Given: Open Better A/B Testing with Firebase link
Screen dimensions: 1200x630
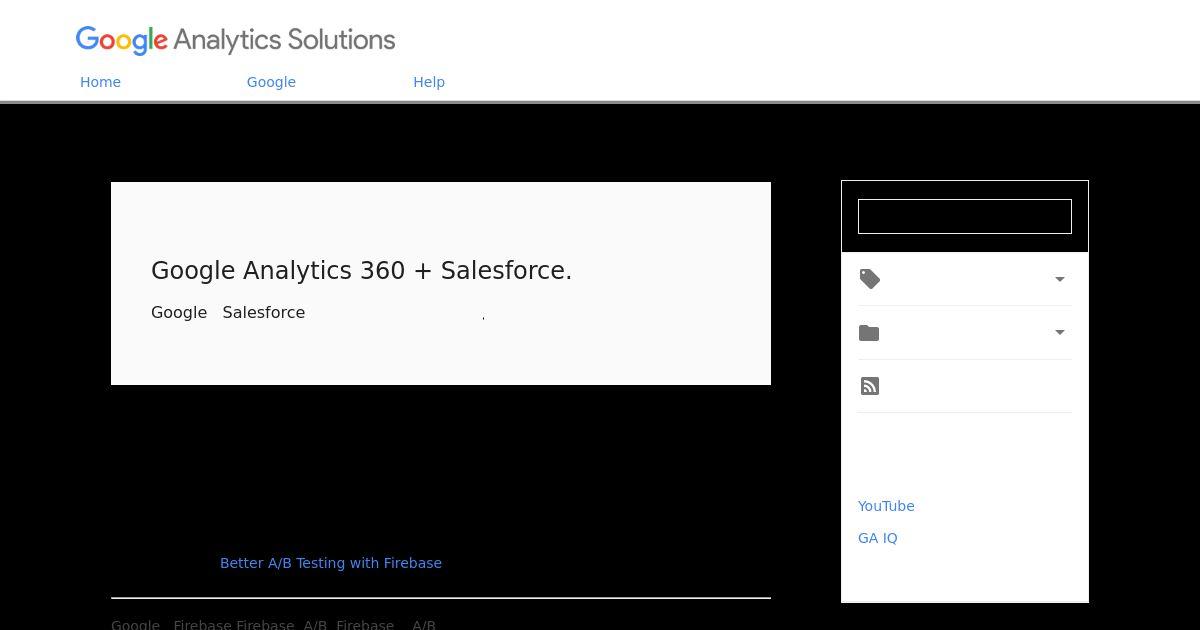Looking at the screenshot, I should coord(331,563).
